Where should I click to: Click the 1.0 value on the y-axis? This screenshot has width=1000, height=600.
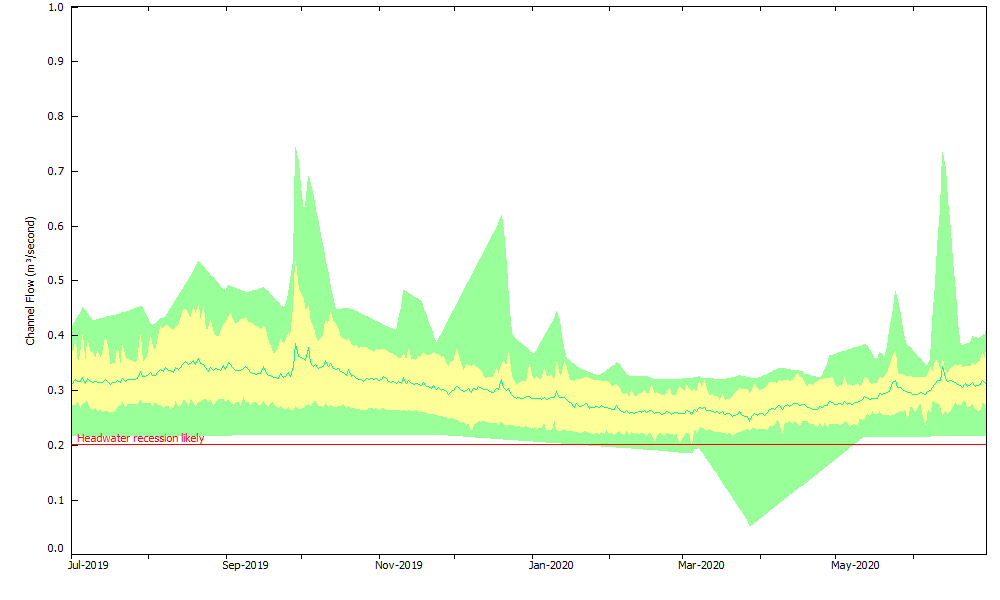click(x=56, y=7)
